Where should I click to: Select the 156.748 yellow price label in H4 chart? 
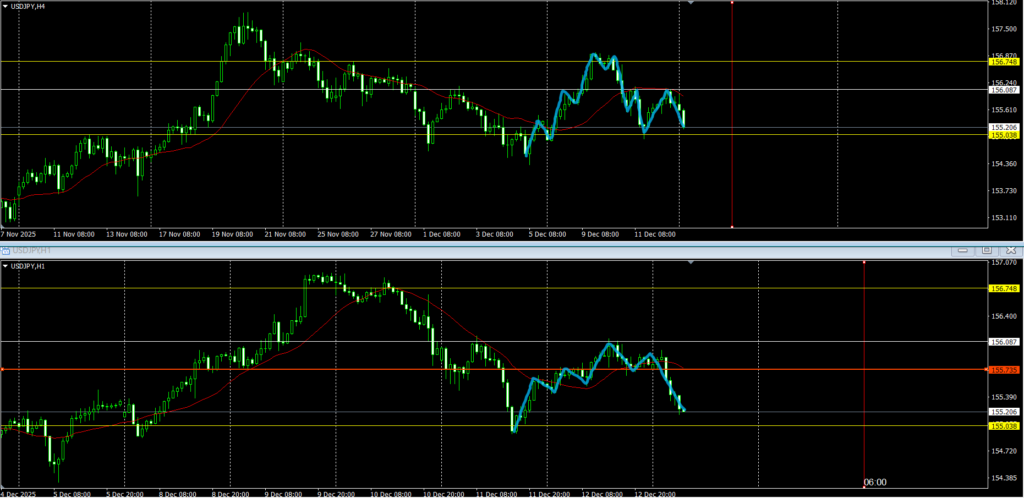click(x=1003, y=61)
